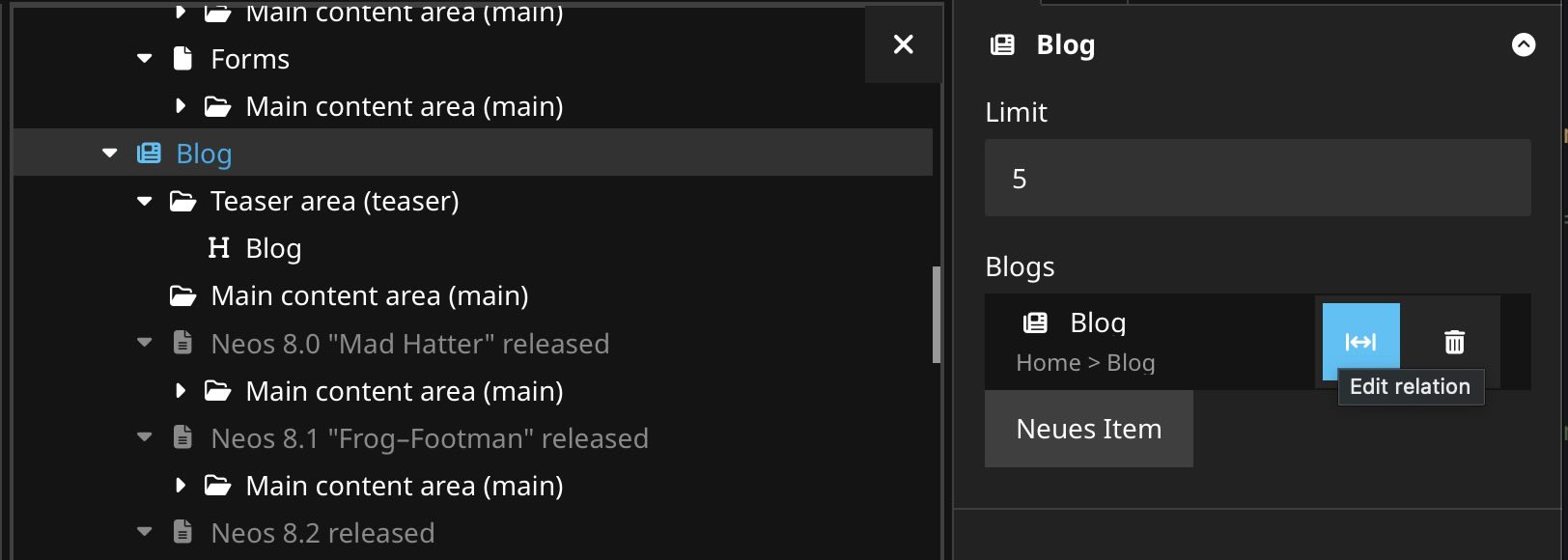Screen dimensions: 1568x560
Task: Collapse the Blog node in the tree
Action: 108,153
